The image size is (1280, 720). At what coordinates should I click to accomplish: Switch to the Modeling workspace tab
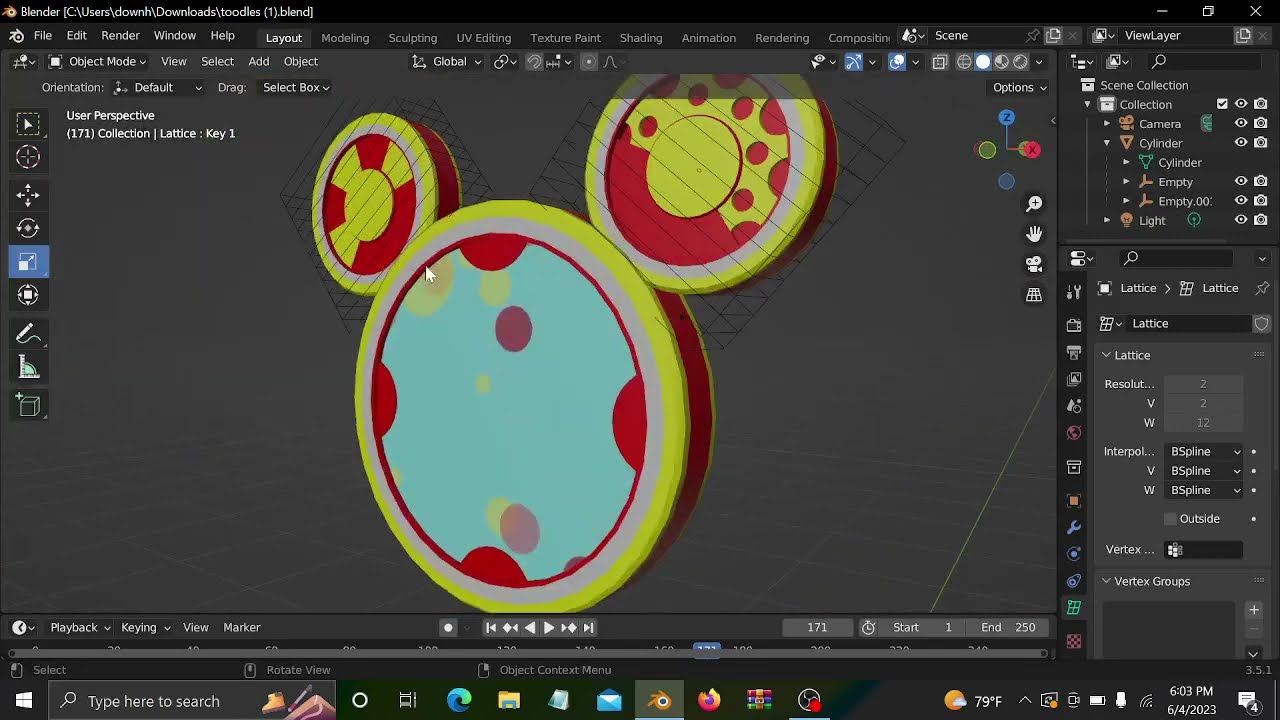click(x=345, y=37)
